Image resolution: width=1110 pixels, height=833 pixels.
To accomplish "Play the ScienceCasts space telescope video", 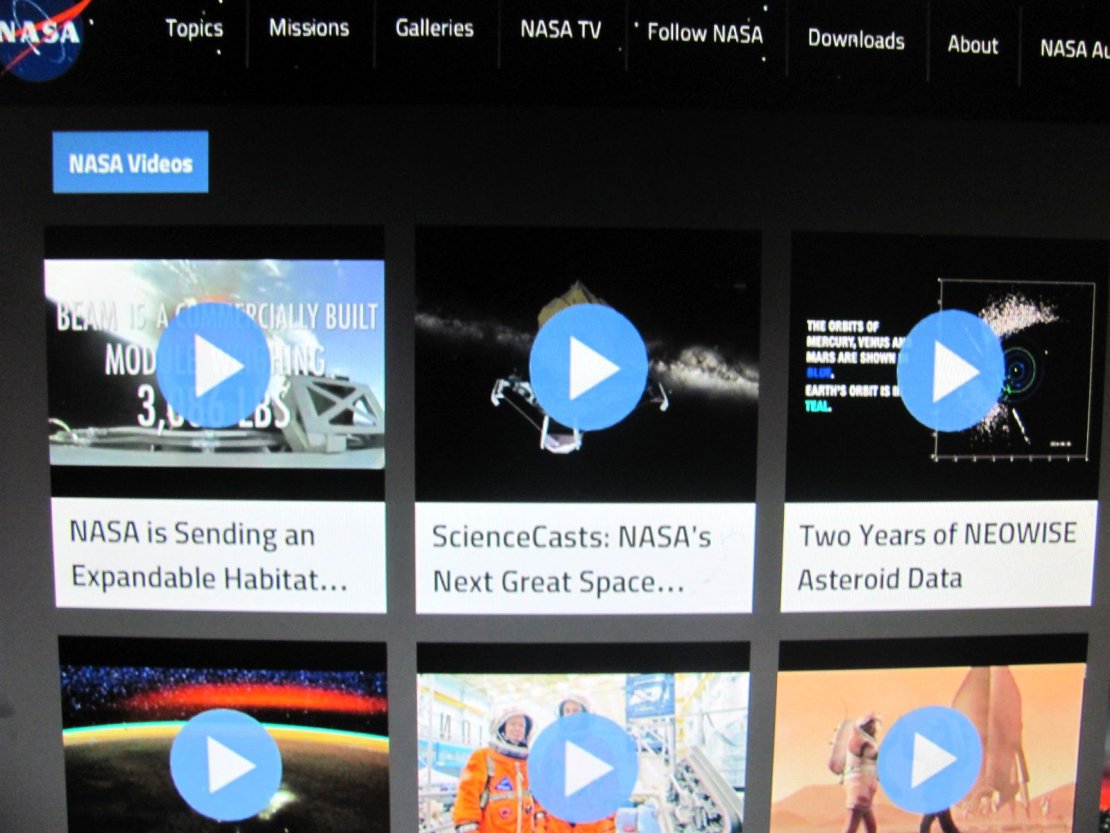I will click(588, 368).
